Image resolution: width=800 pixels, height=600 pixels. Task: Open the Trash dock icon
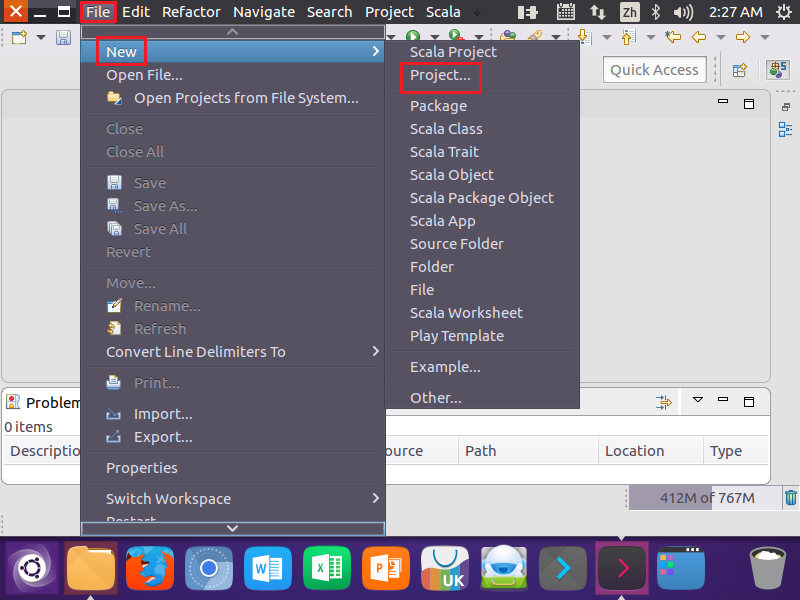[x=767, y=568]
